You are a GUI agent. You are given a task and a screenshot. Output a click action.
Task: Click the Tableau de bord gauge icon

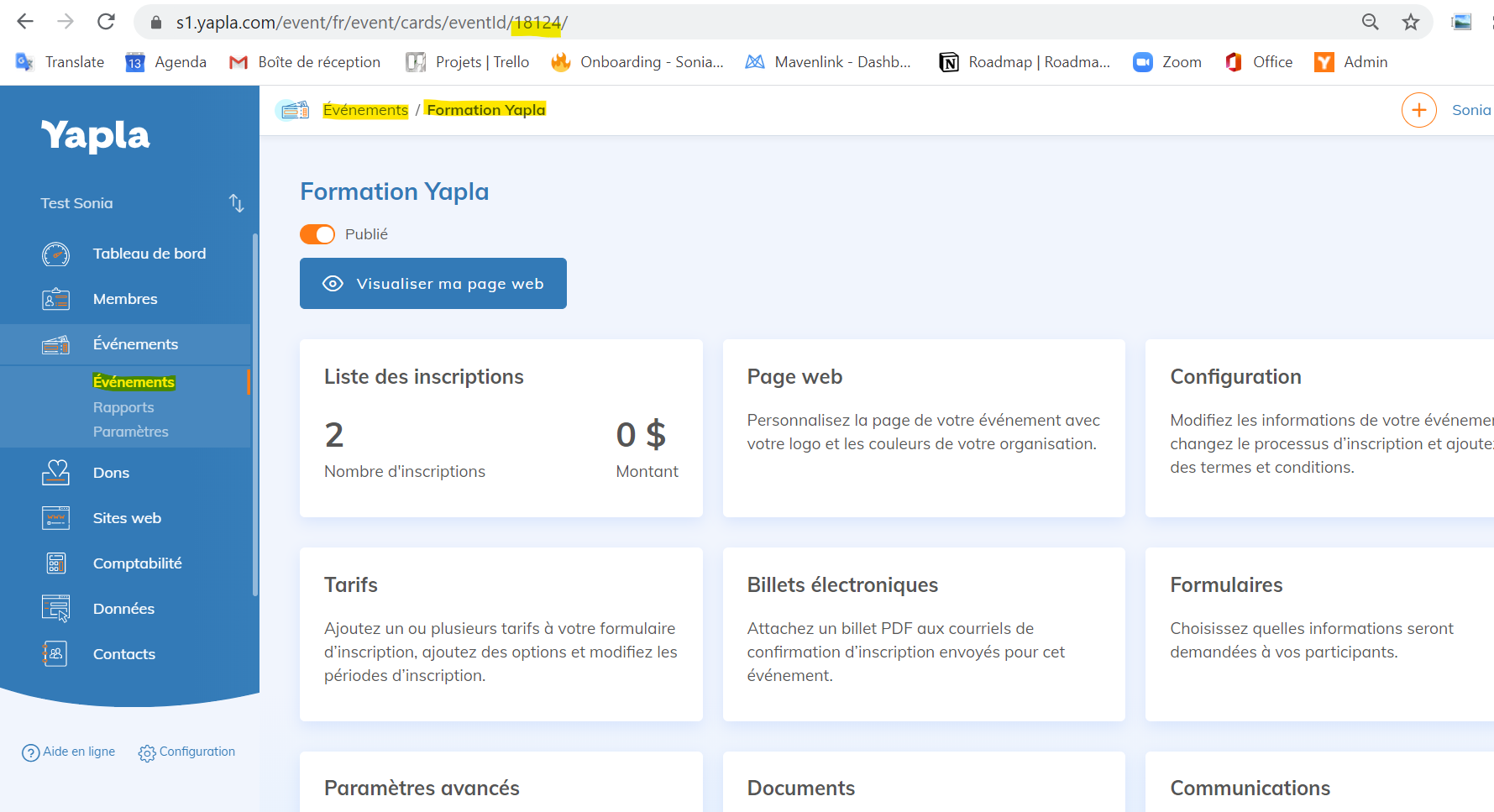(x=56, y=254)
